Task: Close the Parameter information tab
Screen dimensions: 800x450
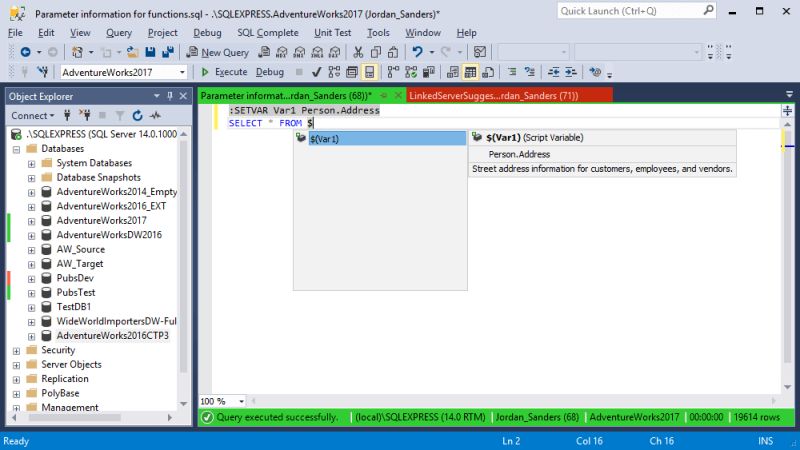Action: coord(397,95)
